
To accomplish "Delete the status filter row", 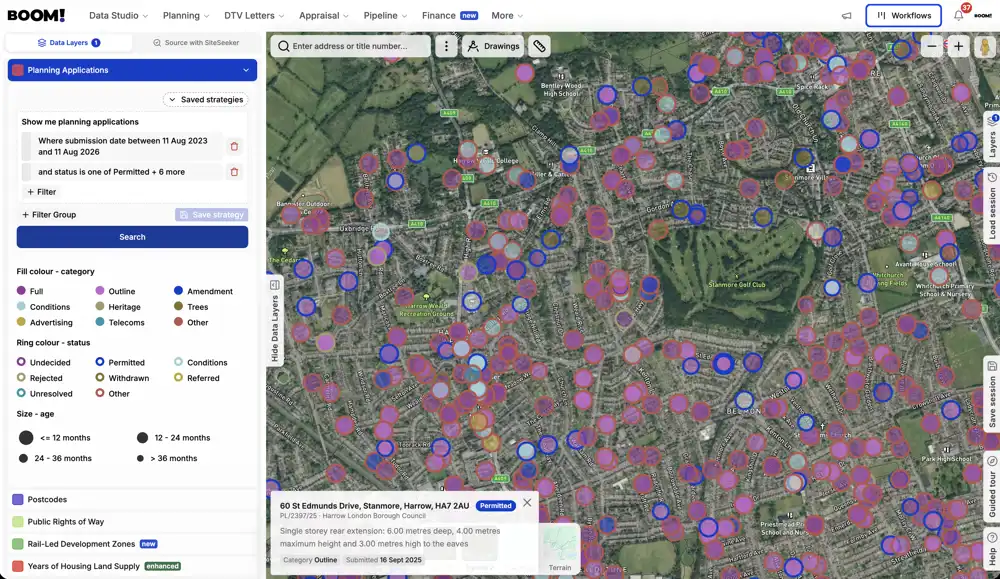I will tap(234, 172).
